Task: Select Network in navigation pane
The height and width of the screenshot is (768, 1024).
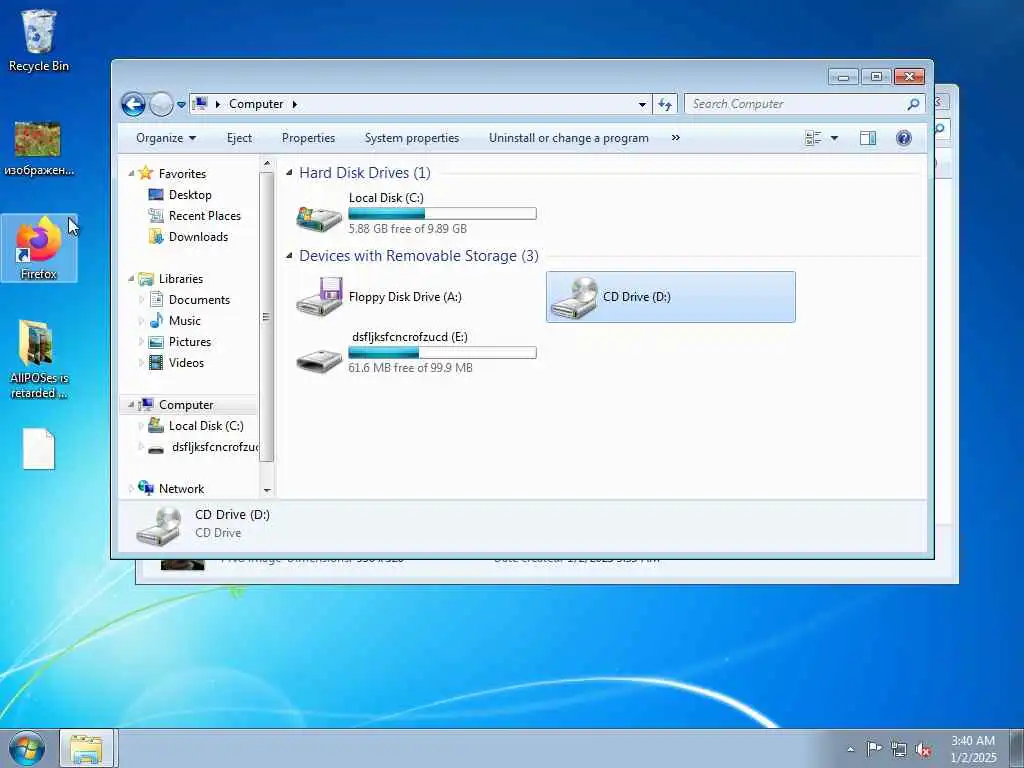Action: 182,488
